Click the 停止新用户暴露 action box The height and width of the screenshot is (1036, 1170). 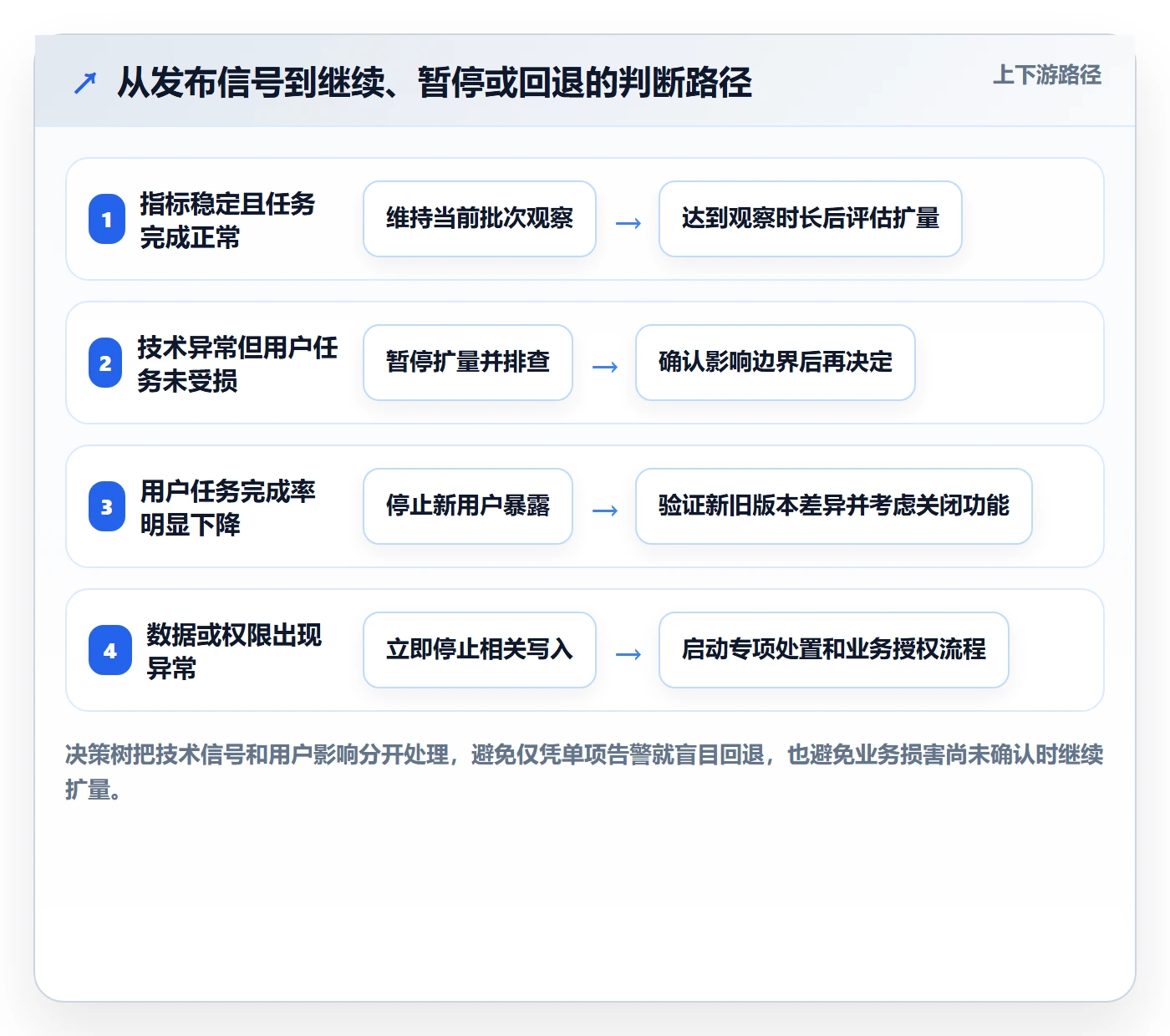(x=468, y=506)
